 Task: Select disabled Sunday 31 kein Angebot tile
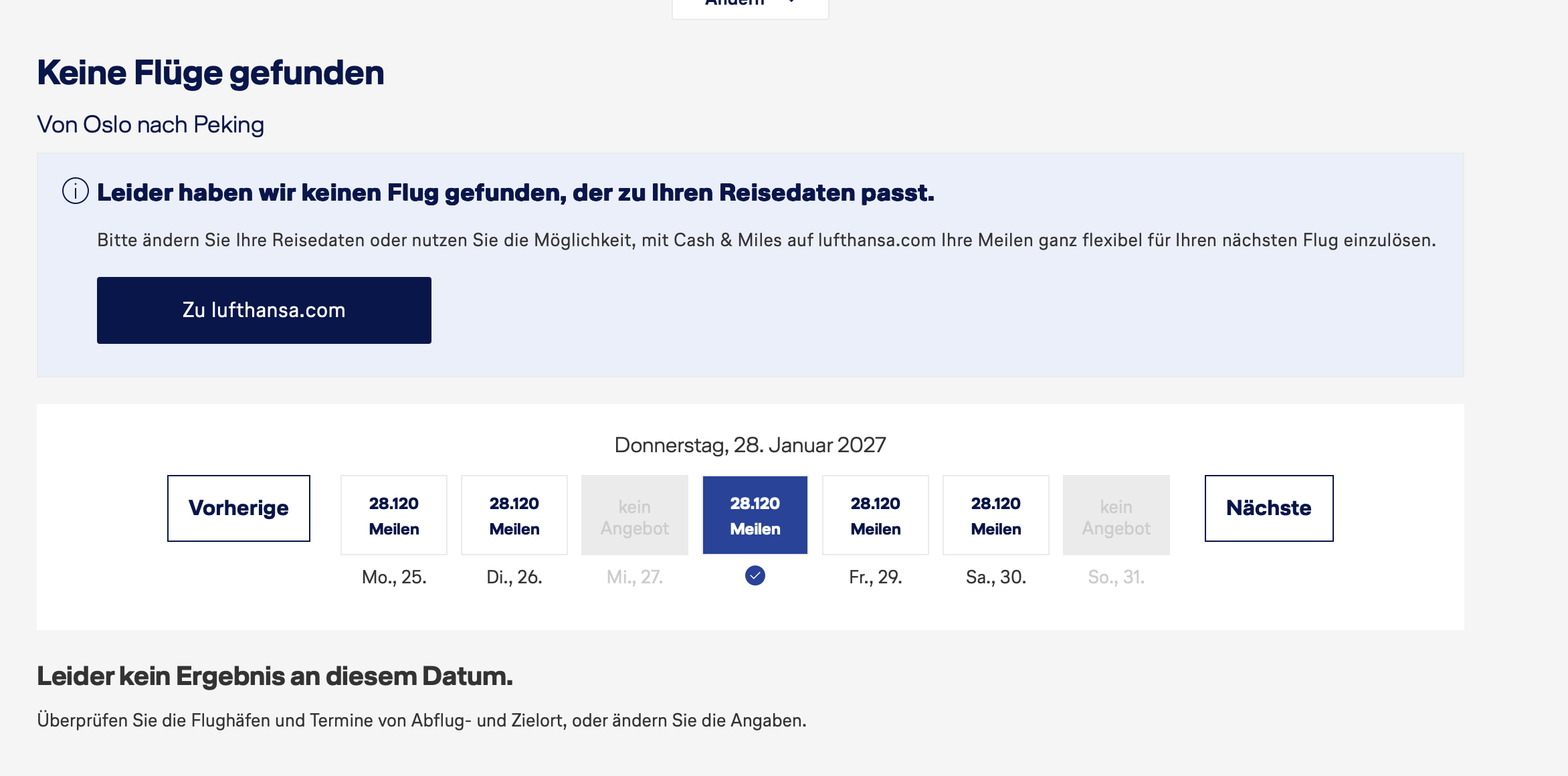click(x=1116, y=515)
